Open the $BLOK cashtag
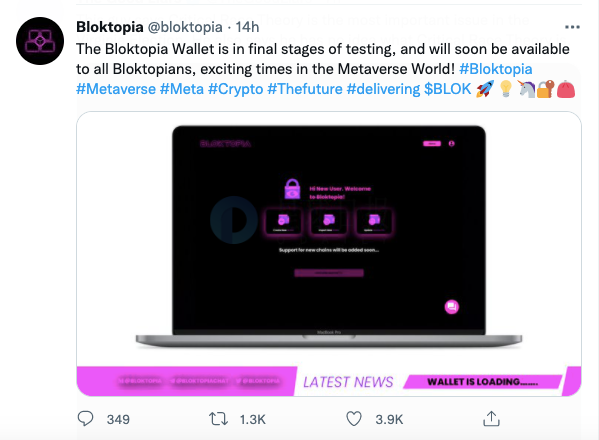This screenshot has height=440, width=599. coord(448,89)
